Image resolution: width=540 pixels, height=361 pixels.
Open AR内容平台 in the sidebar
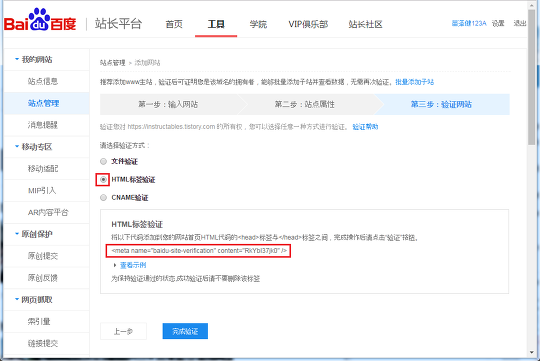pyautogui.click(x=48, y=212)
